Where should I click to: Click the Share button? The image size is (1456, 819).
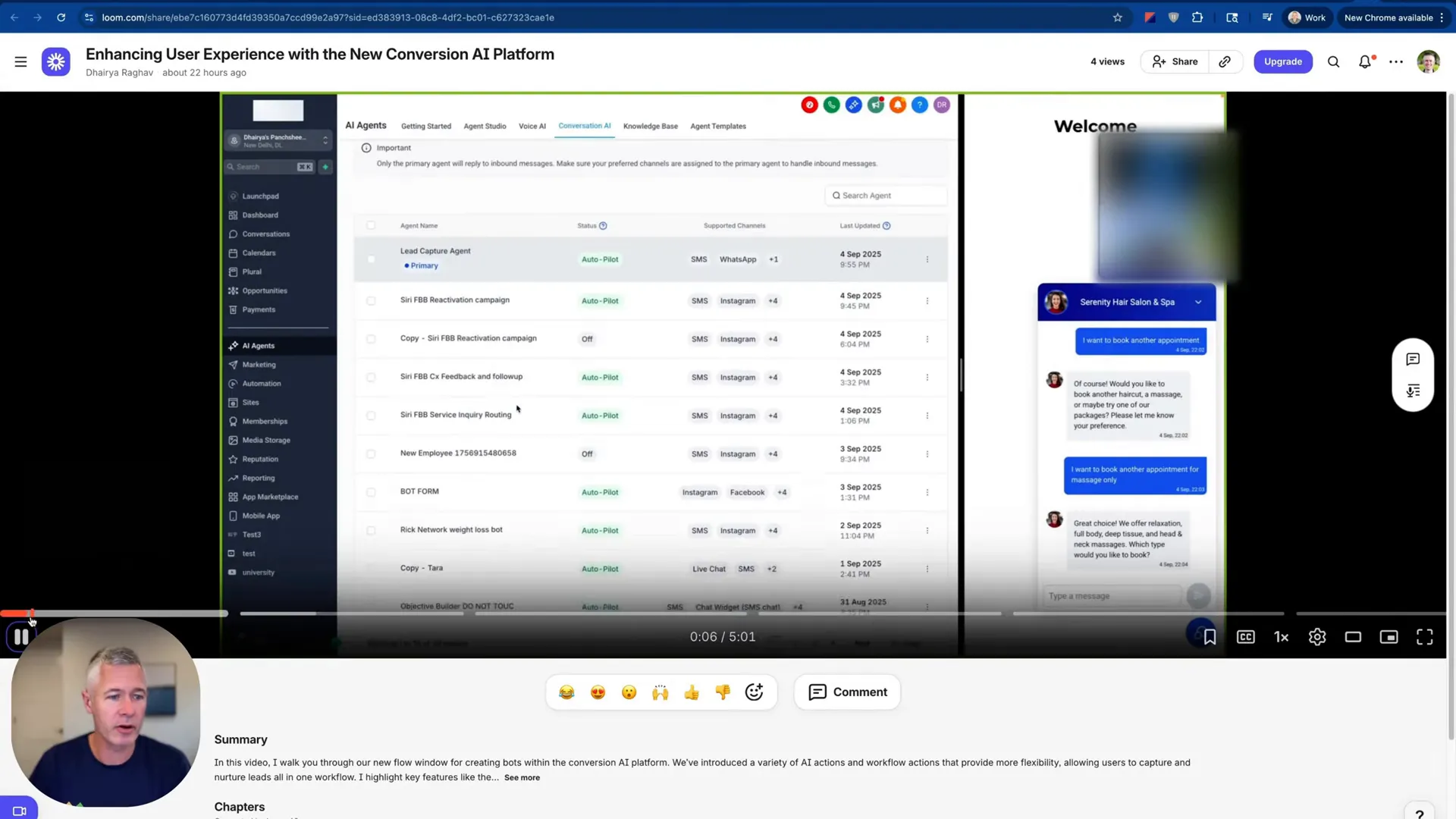[x=1175, y=61]
